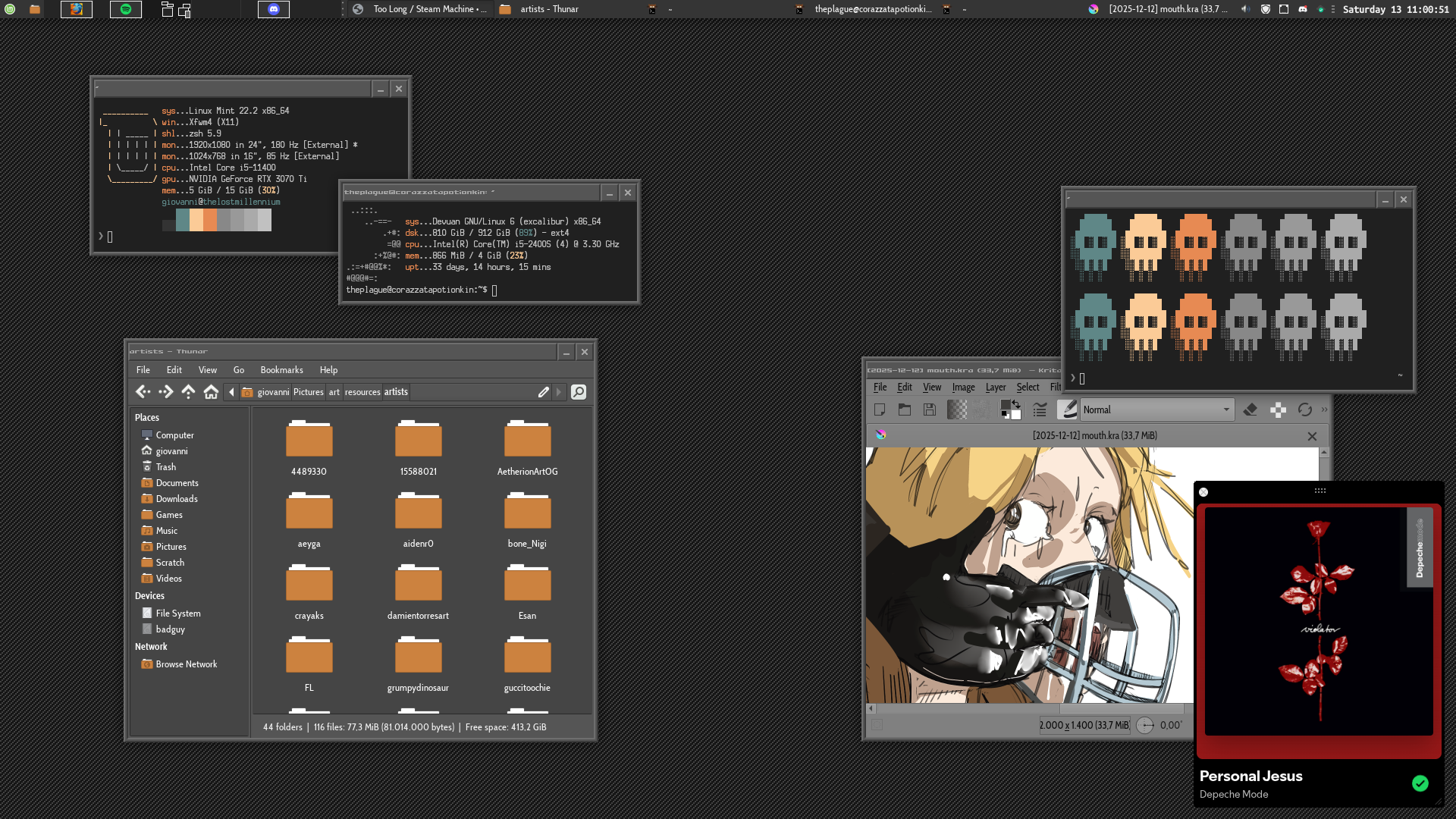Click the Pictures path button in Thunar

[308, 392]
